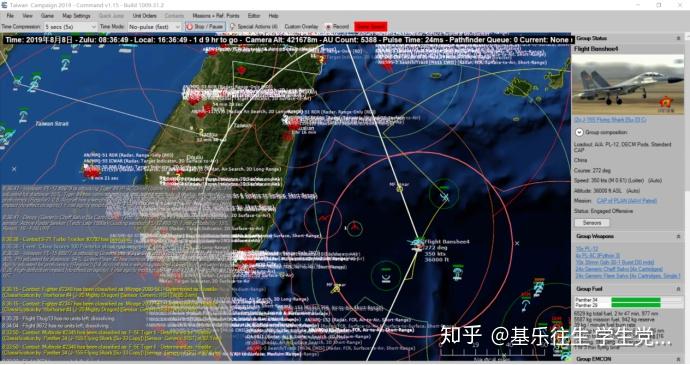
Task: Click the red button beside Record
Action: point(371,27)
